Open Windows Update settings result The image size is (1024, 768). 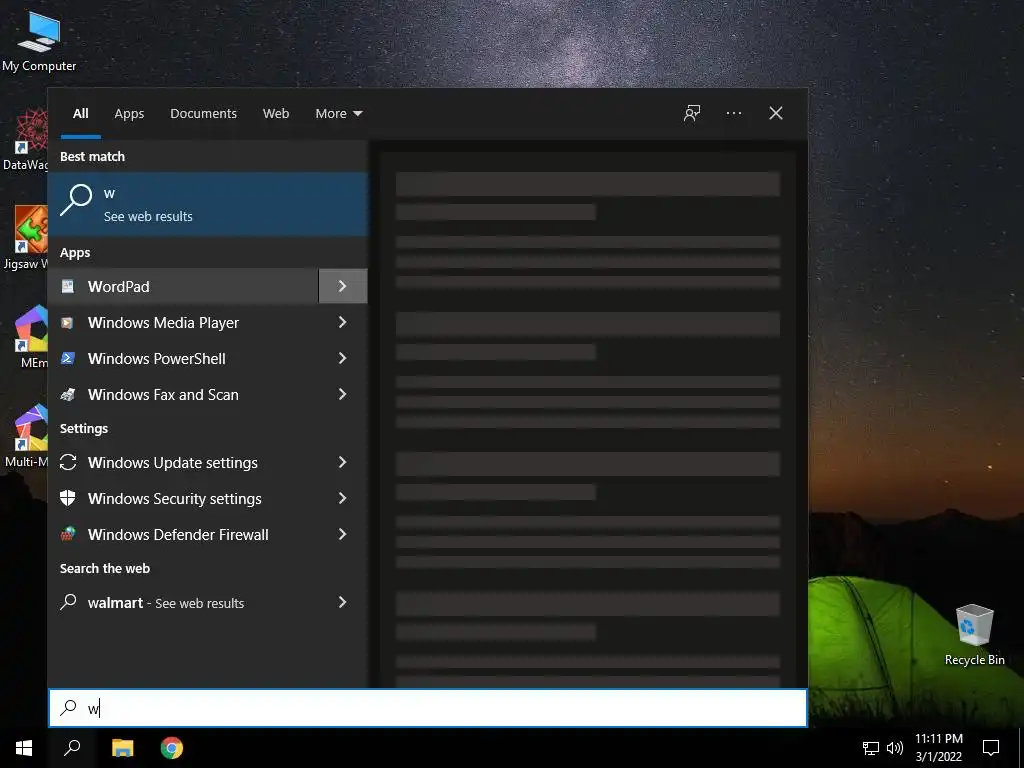click(x=183, y=462)
